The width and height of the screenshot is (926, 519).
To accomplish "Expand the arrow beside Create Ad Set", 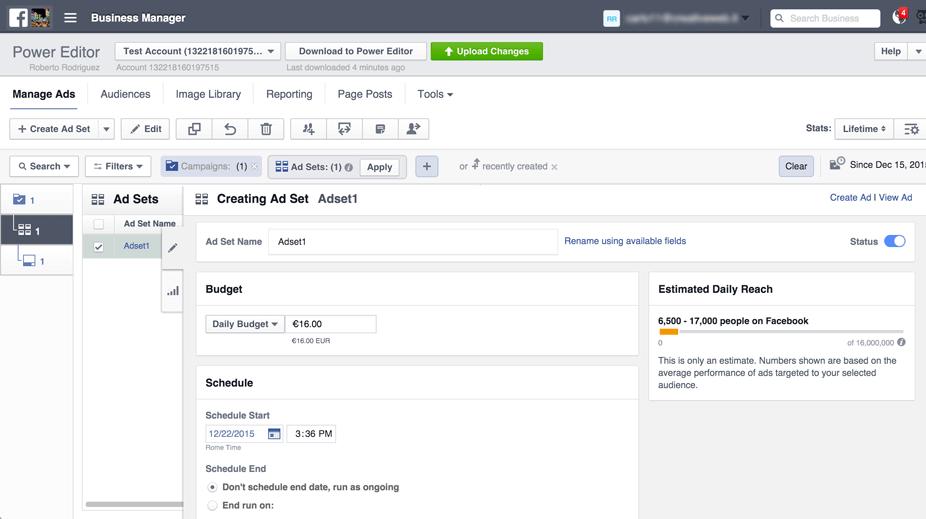I will [106, 129].
